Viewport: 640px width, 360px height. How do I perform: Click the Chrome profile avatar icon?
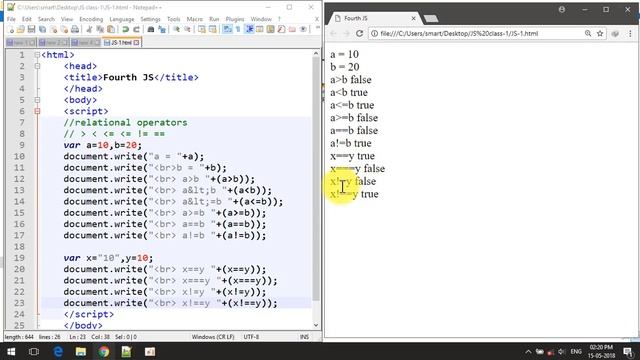click(562, 9)
